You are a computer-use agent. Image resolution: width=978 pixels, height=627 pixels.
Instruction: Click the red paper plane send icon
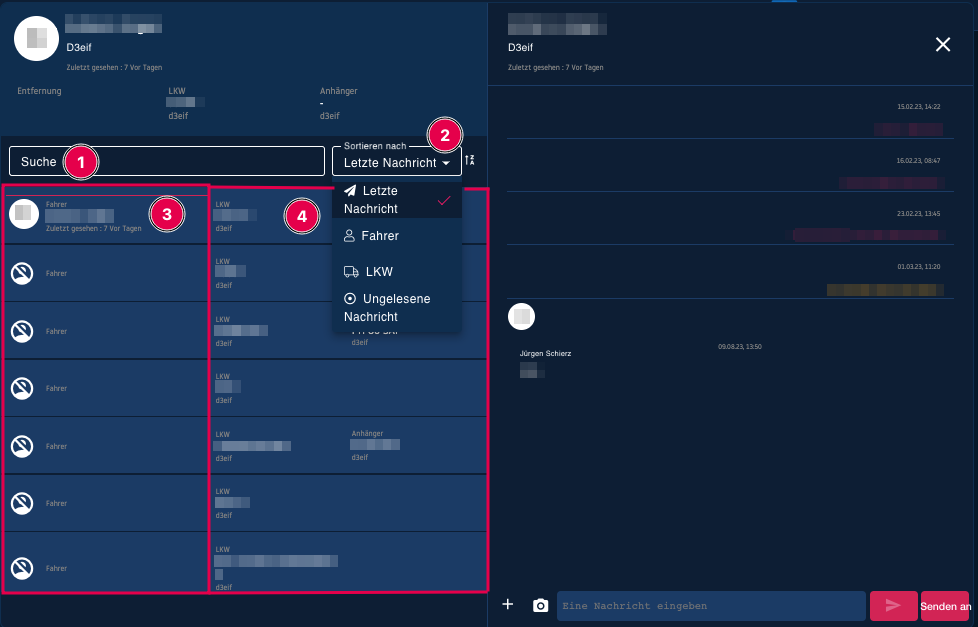pyautogui.click(x=893, y=605)
